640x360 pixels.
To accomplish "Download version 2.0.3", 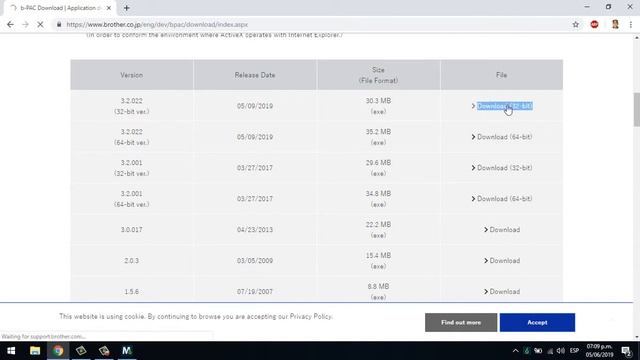I will tap(504, 261).
